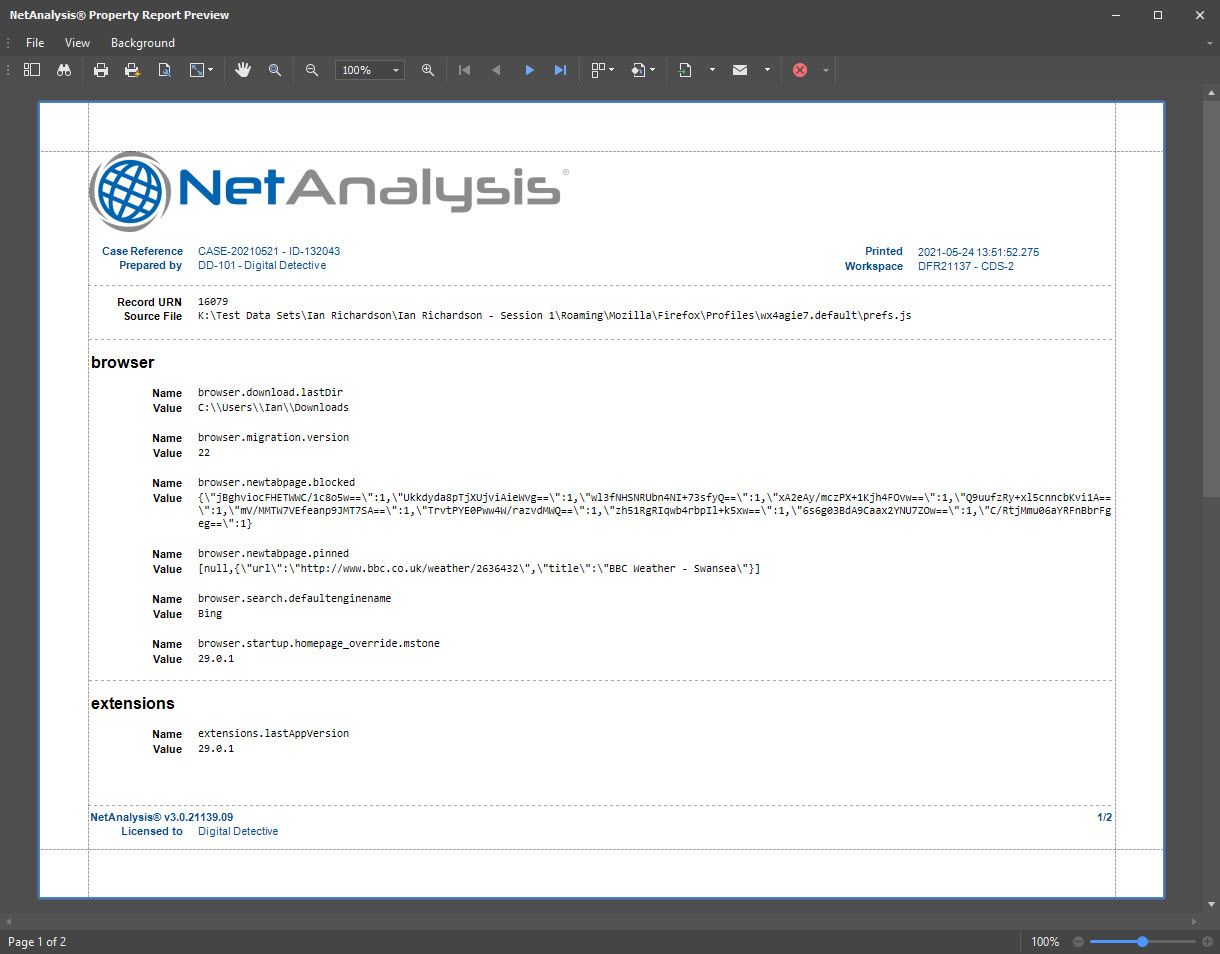The width and height of the screenshot is (1220, 954).
Task: Open the multiple pages layout dropdown
Action: [602, 70]
